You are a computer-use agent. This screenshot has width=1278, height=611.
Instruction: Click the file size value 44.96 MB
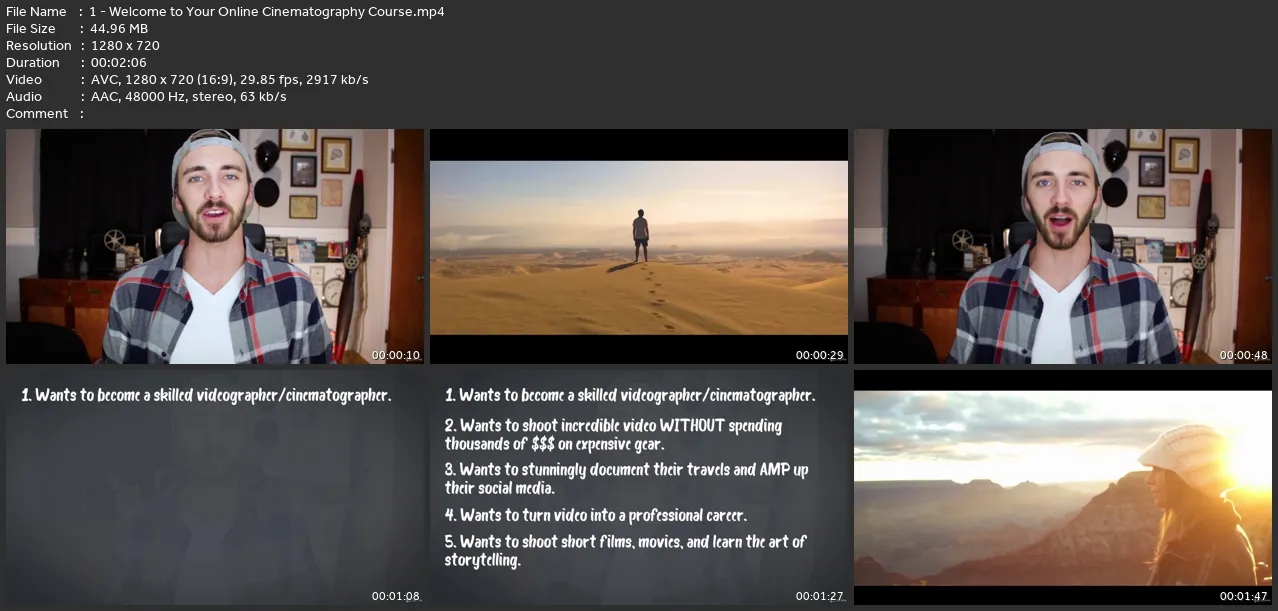[119, 29]
